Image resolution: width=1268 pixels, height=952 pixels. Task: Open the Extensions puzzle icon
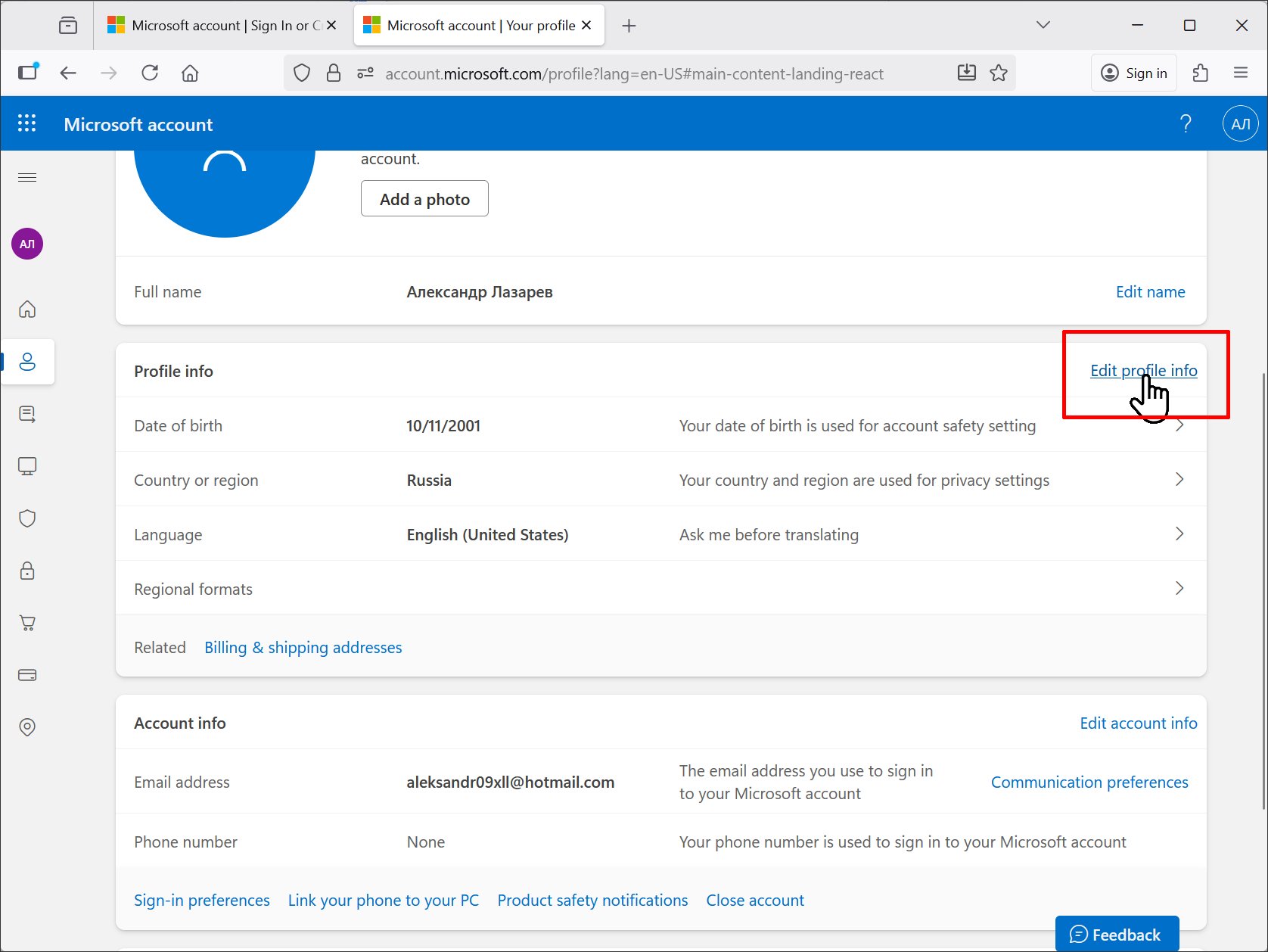coord(1200,73)
